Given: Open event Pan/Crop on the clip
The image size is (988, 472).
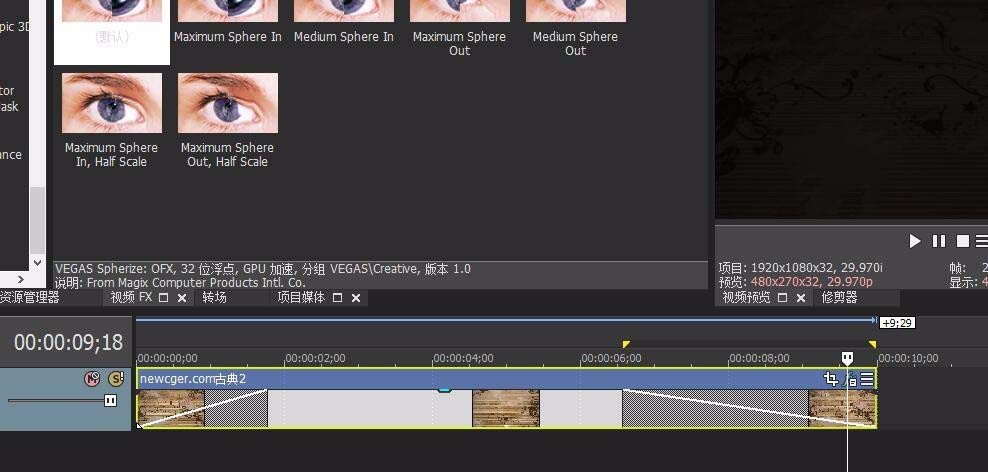Looking at the screenshot, I should (830, 379).
